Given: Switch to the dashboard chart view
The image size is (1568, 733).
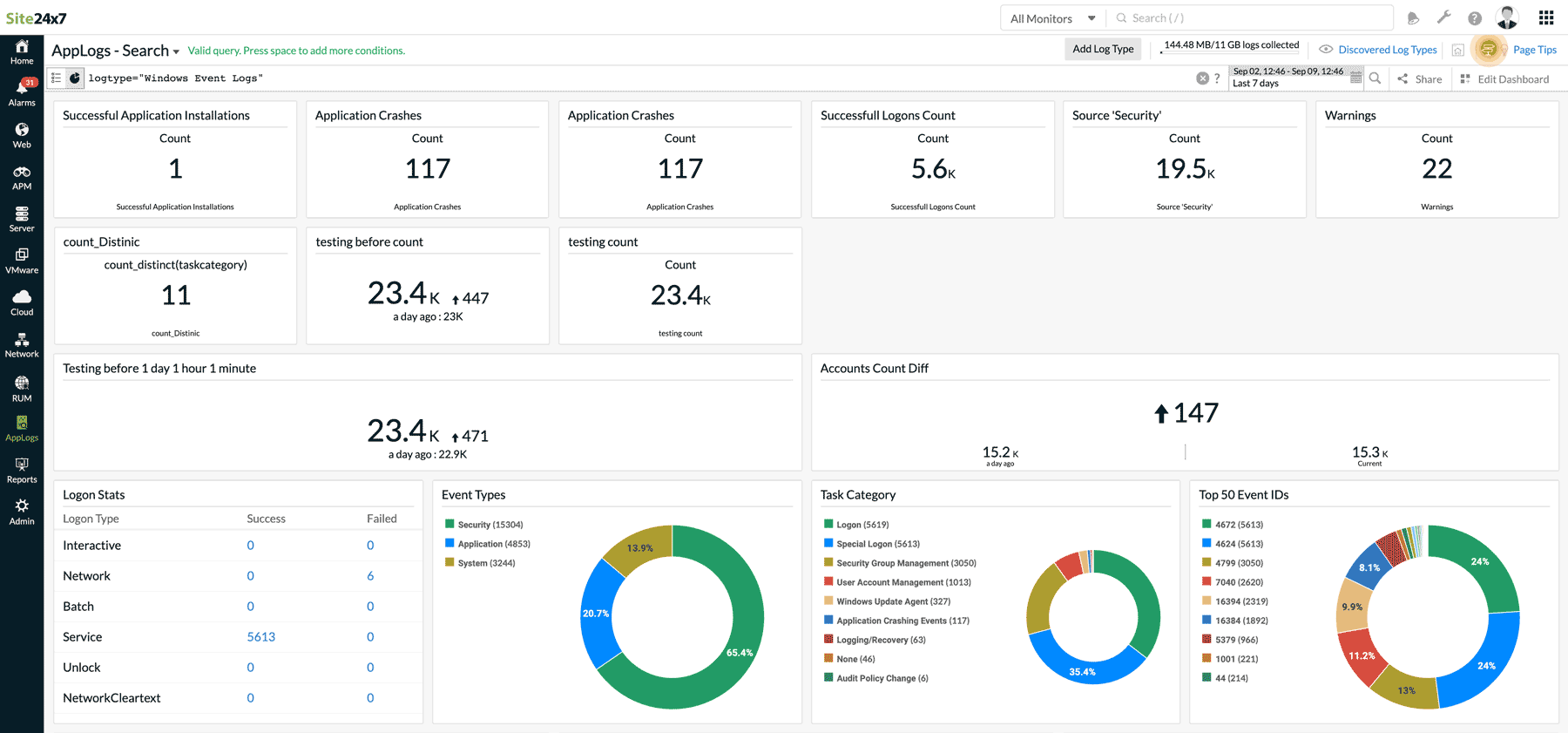Looking at the screenshot, I should [x=75, y=78].
